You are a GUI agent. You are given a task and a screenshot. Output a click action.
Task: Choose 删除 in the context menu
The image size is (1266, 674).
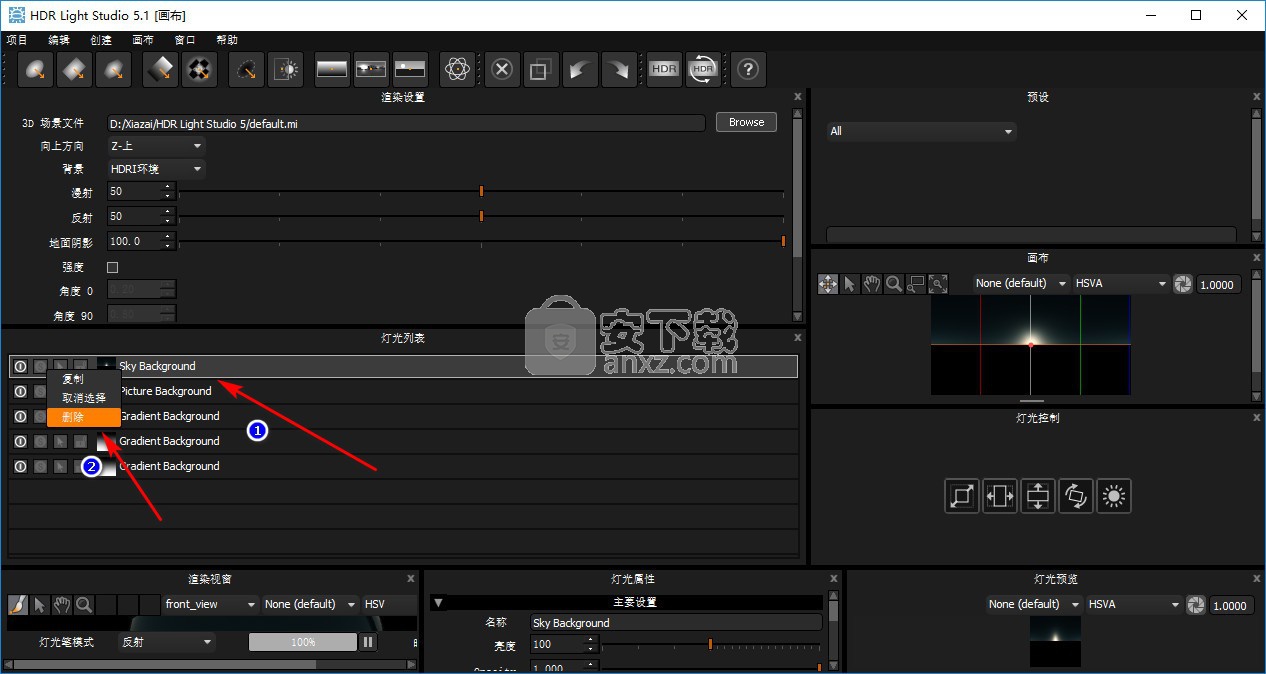(x=84, y=417)
